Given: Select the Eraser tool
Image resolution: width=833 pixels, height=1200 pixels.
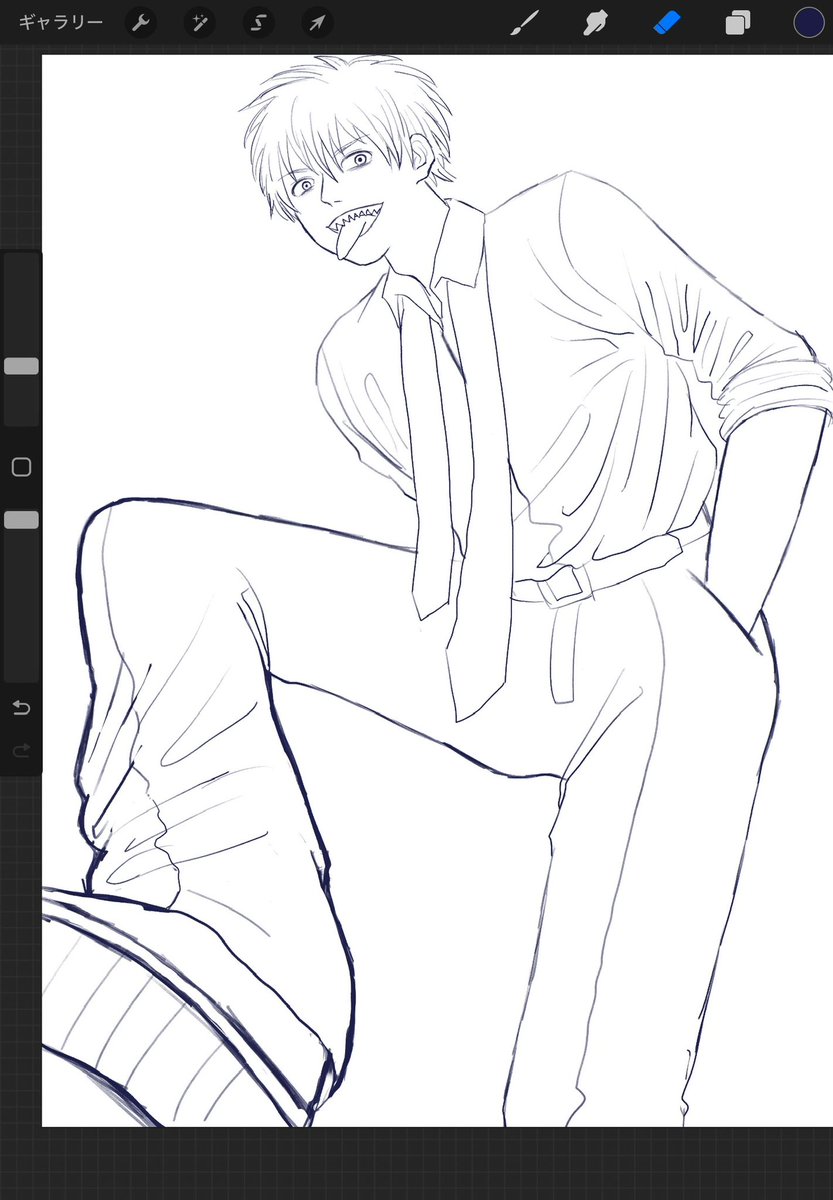Looking at the screenshot, I should pyautogui.click(x=667, y=22).
